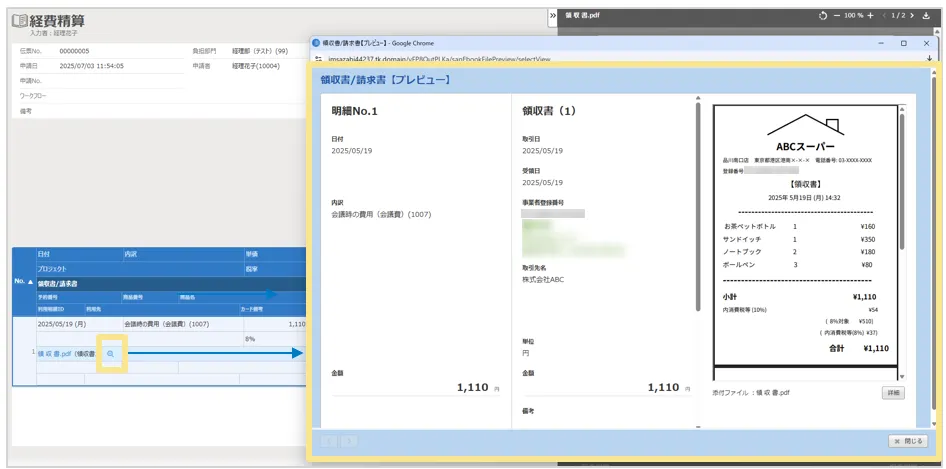Click the receipt image vertical scrollbar
This screenshot has height=469, width=946.
(903, 240)
